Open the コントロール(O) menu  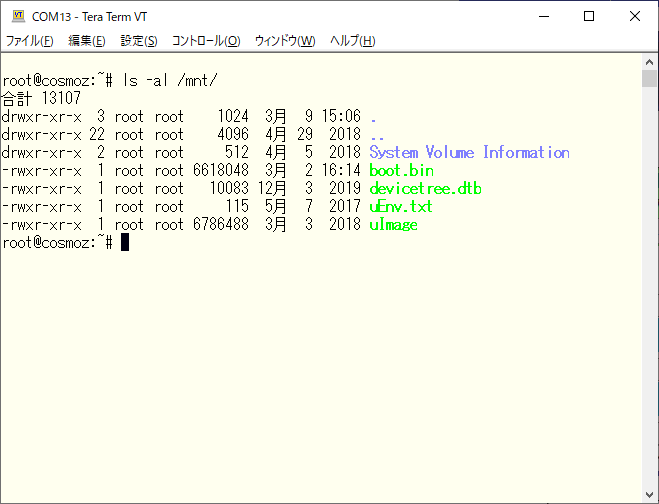206,41
